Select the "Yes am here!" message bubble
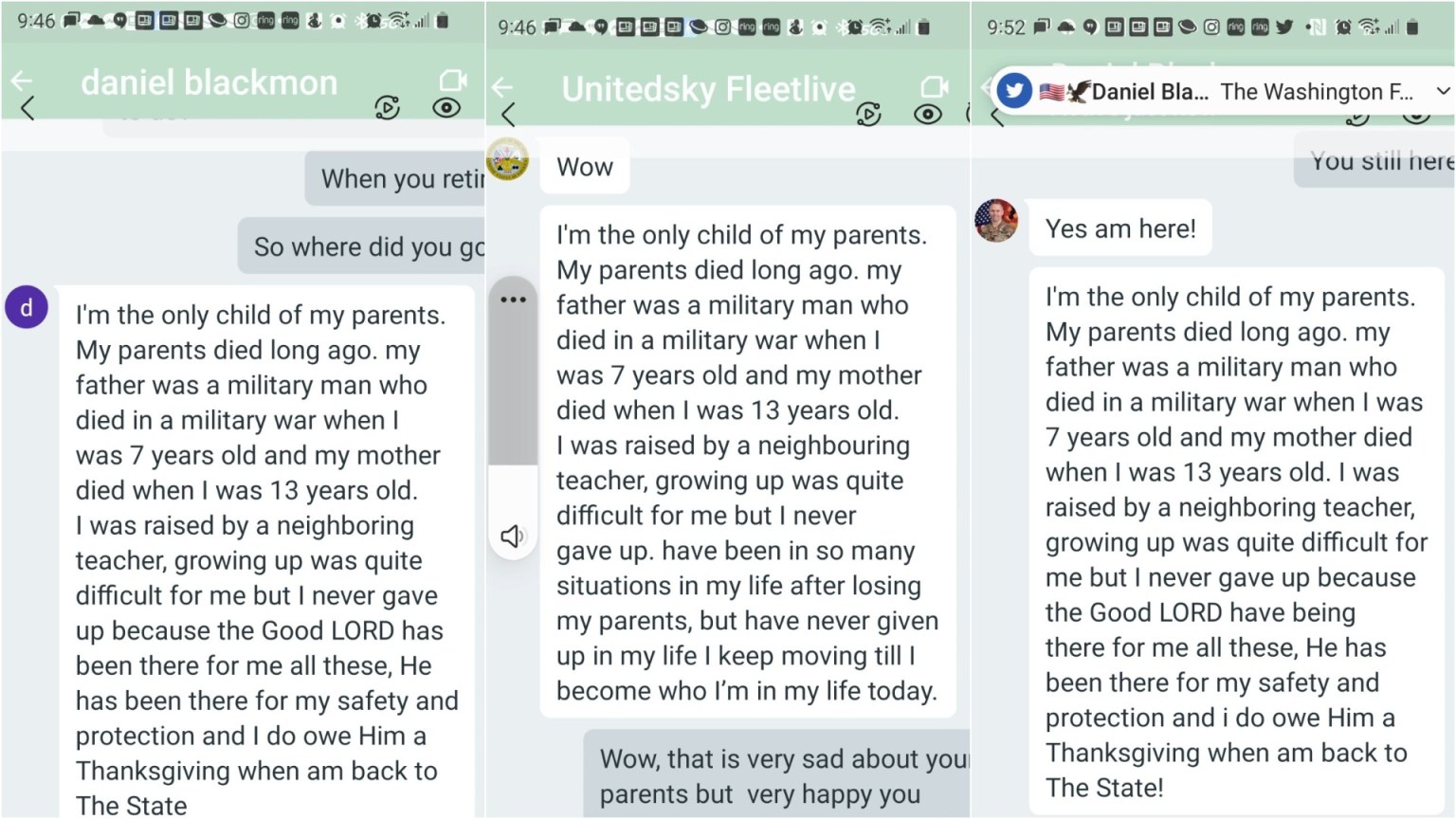Screen dimensions: 1456x819 pos(1120,228)
